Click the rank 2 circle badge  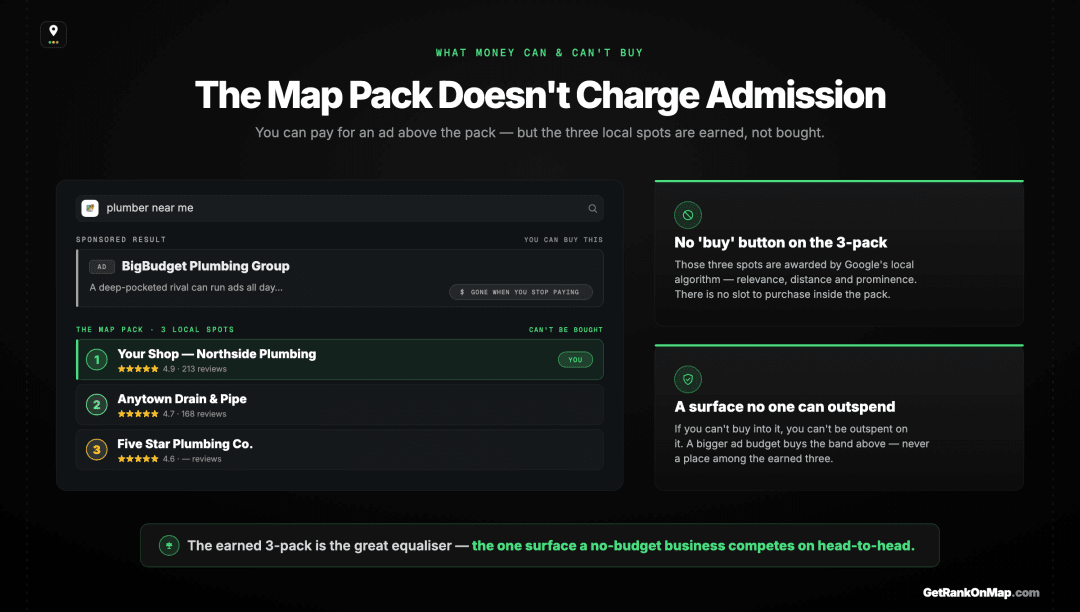[x=96, y=405]
